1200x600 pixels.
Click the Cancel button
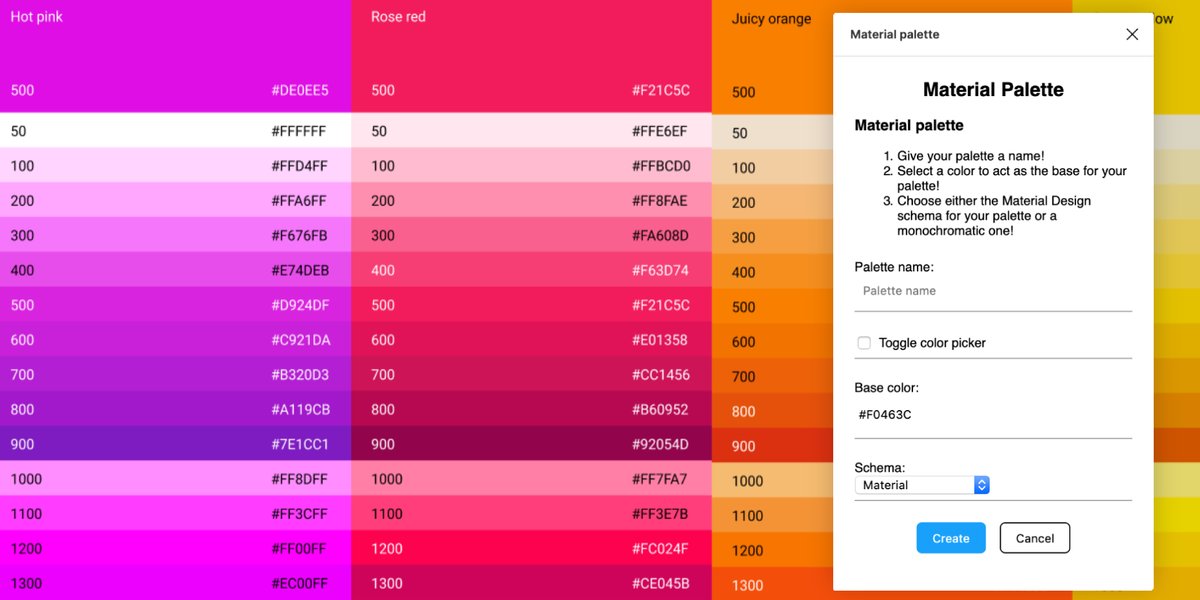1035,538
